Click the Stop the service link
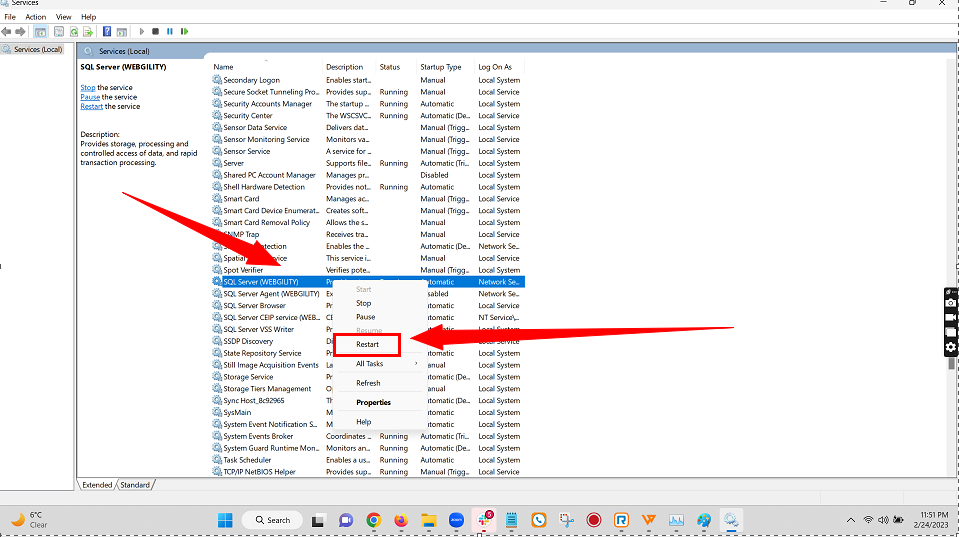Viewport: 959px width, 537px height. (x=87, y=87)
